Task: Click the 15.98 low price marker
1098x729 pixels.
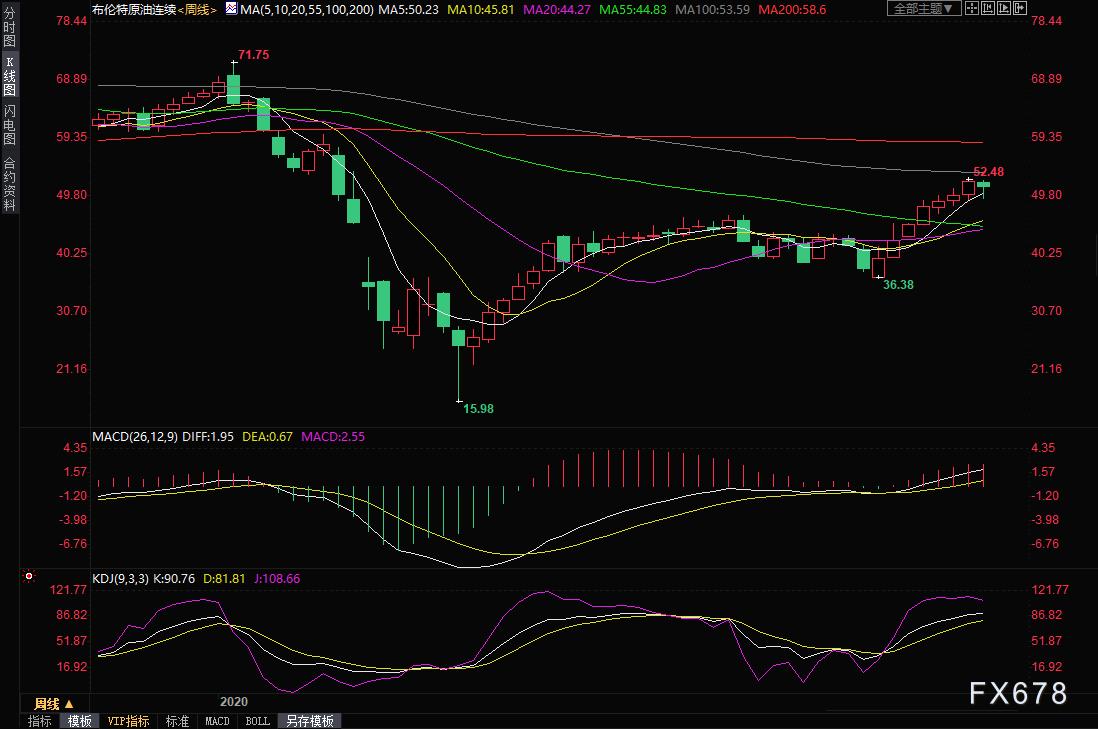Action: pyautogui.click(x=477, y=408)
